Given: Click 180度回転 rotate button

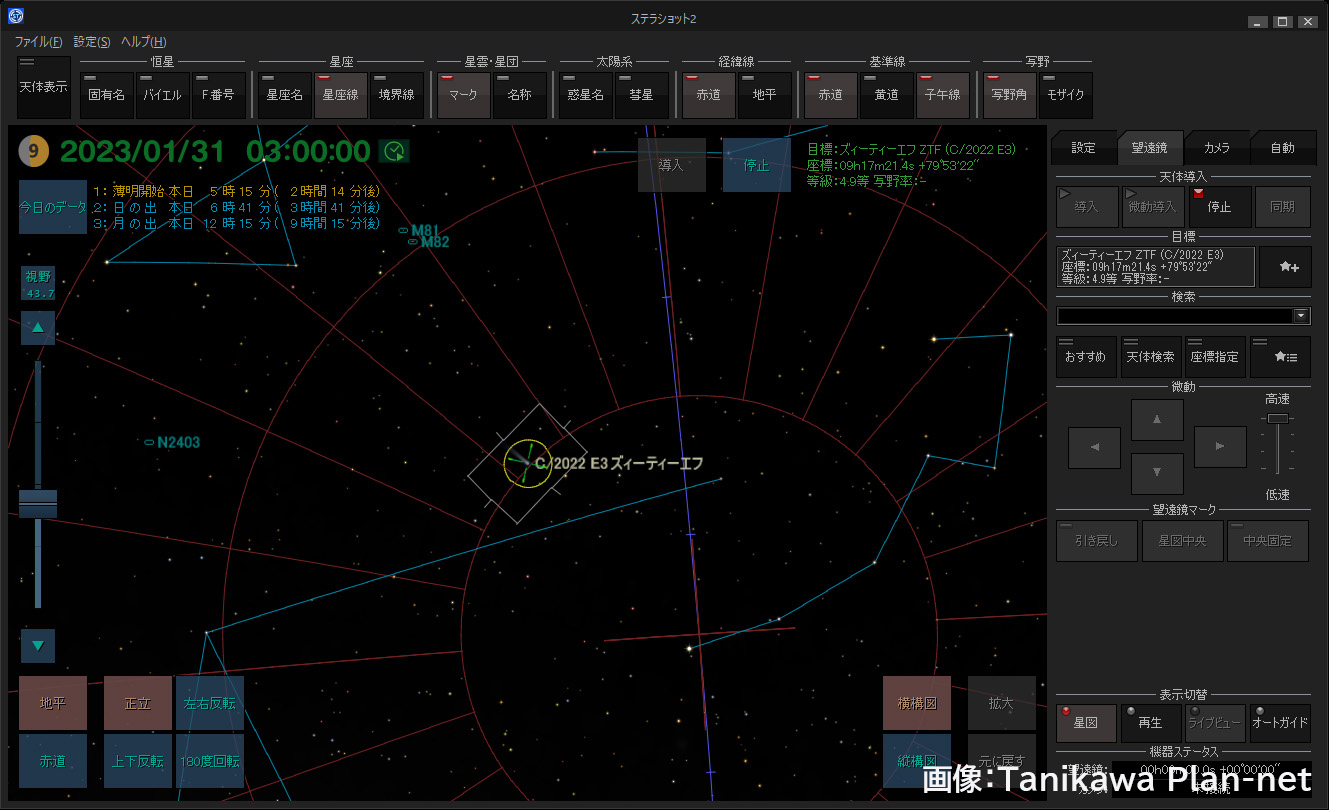Looking at the screenshot, I should point(210,761).
